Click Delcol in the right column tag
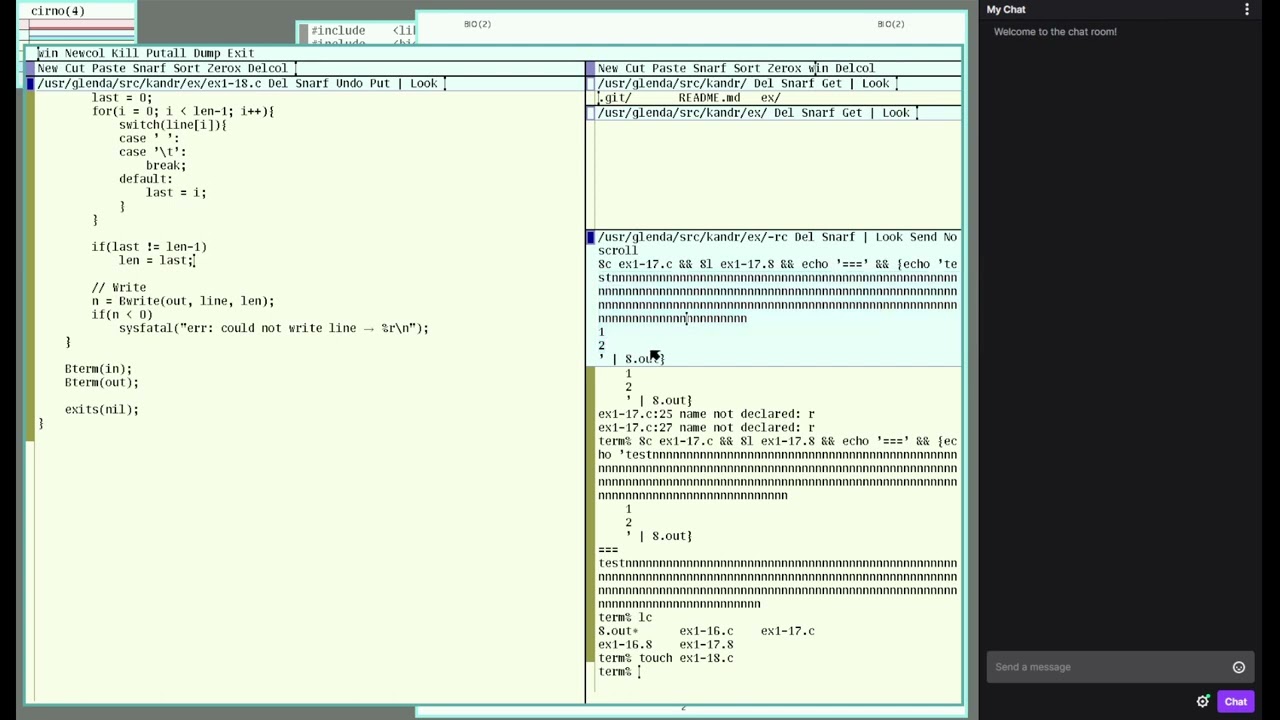The height and width of the screenshot is (720, 1280). [855, 68]
